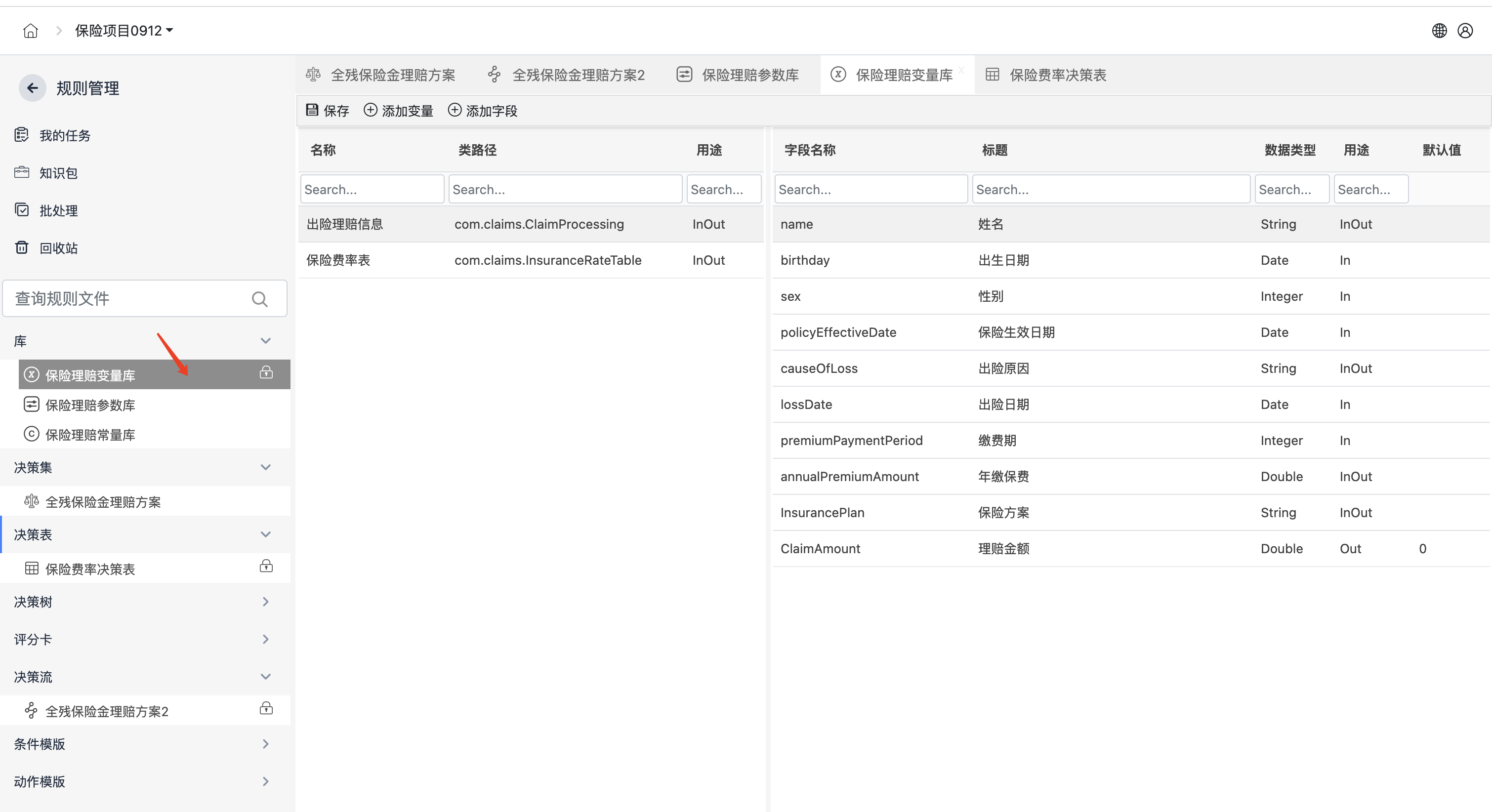Open the user account icon
Viewport: 1492px width, 812px height.
[x=1465, y=31]
